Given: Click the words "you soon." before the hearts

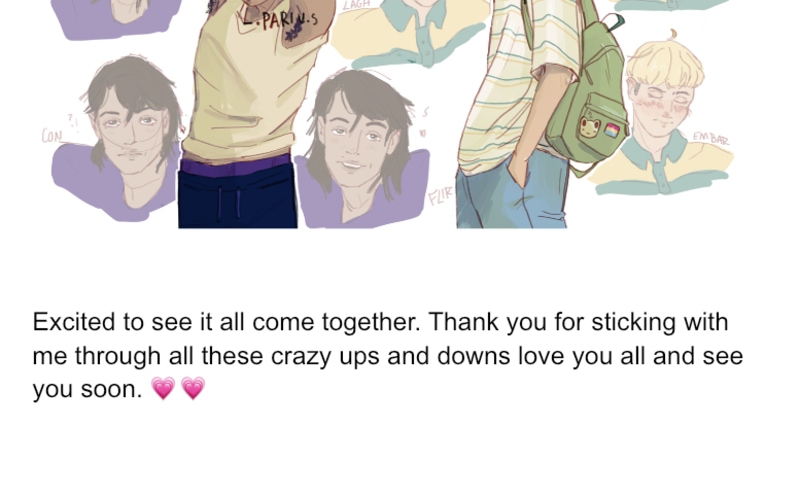Looking at the screenshot, I should click(x=87, y=389).
